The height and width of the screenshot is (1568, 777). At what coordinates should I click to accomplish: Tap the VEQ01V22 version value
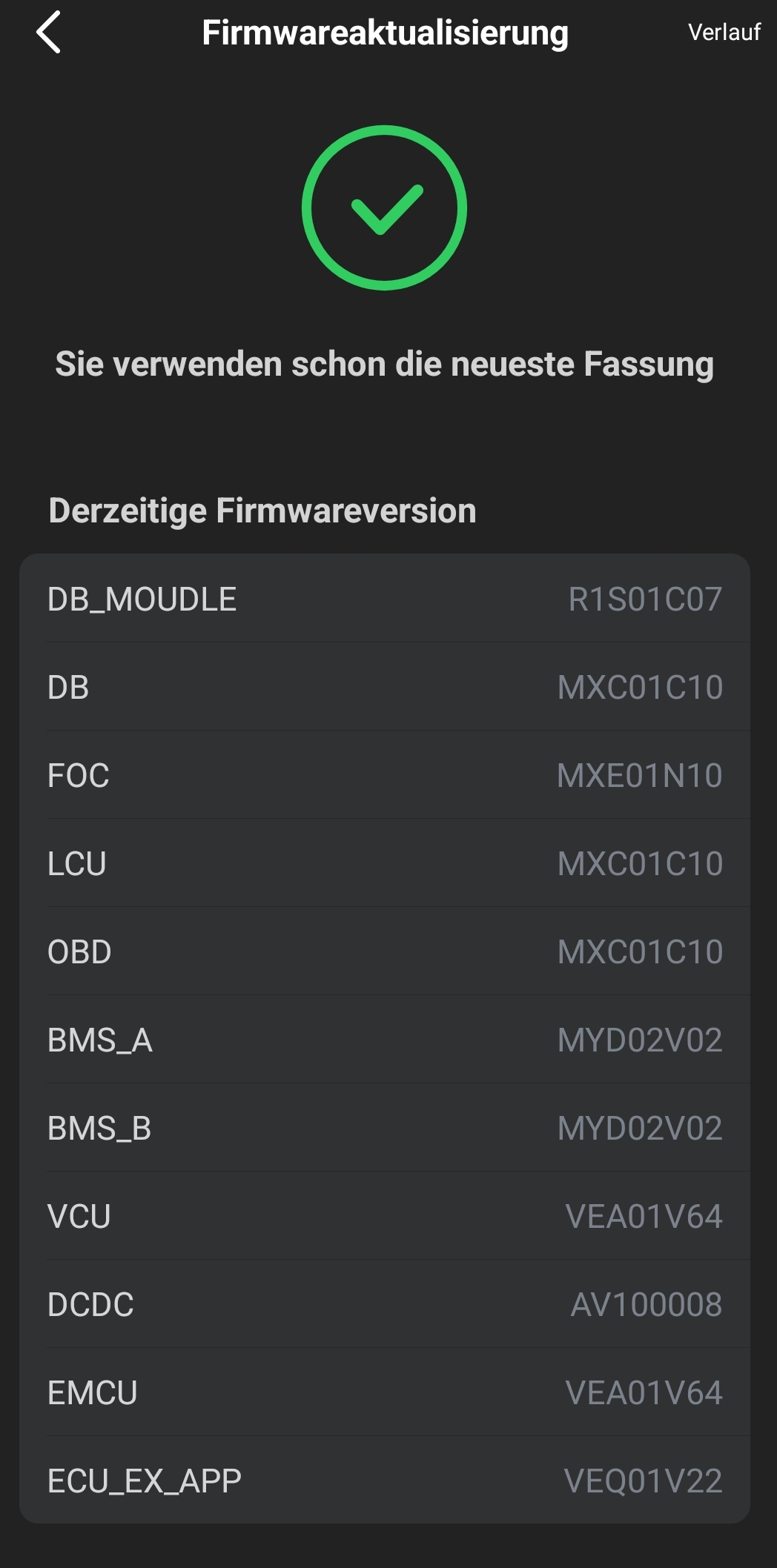tap(643, 1481)
